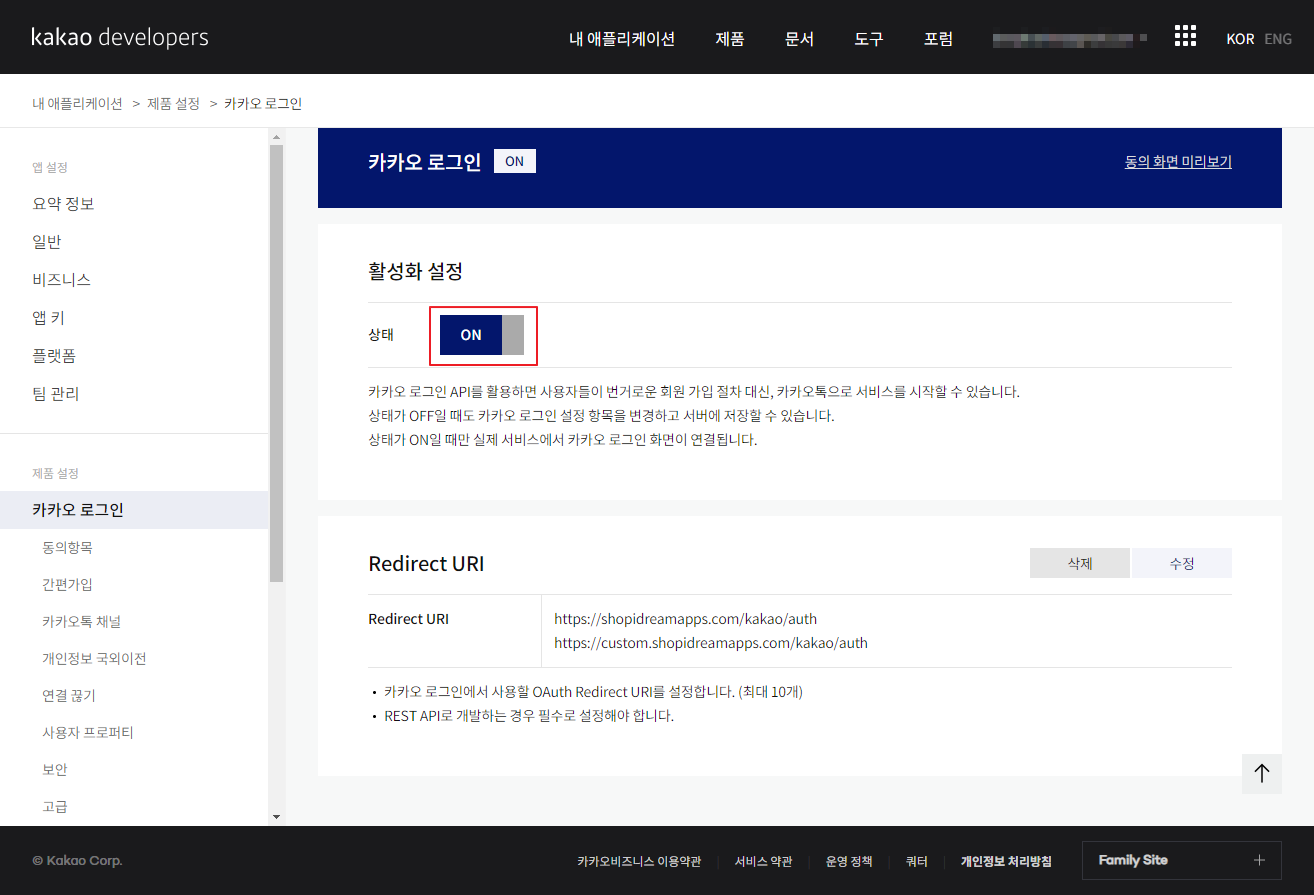
Task: Open 카카오비즈니스 이용약관 footer link
Action: (639, 861)
